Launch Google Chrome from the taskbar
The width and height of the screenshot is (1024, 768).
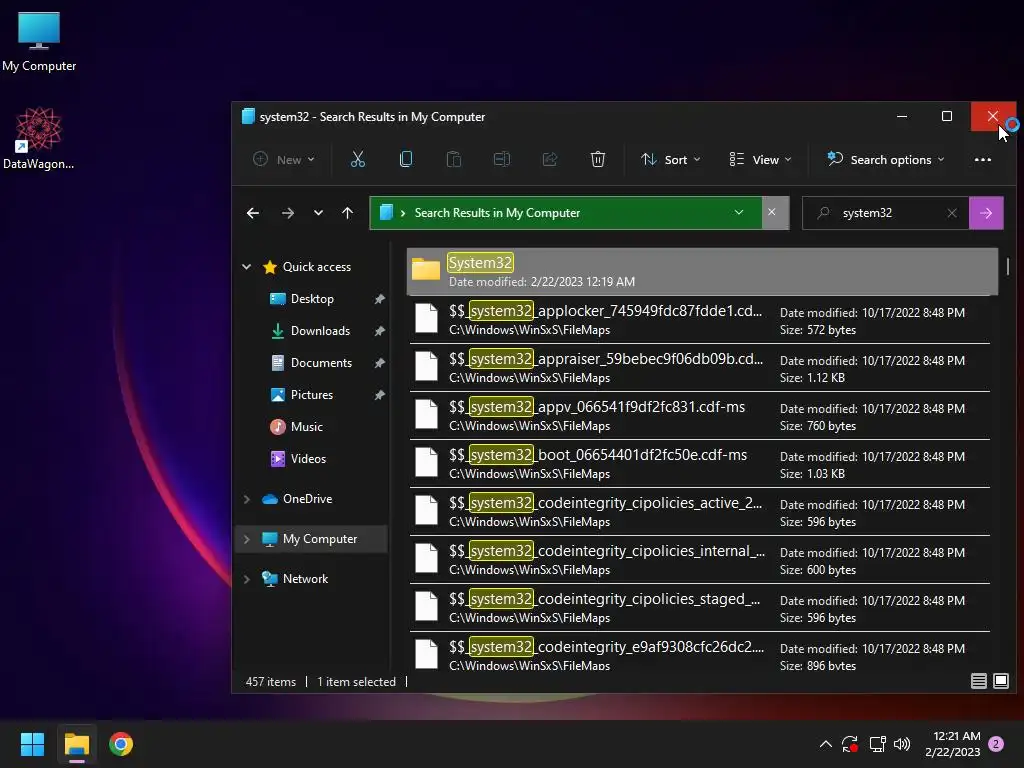coord(121,744)
